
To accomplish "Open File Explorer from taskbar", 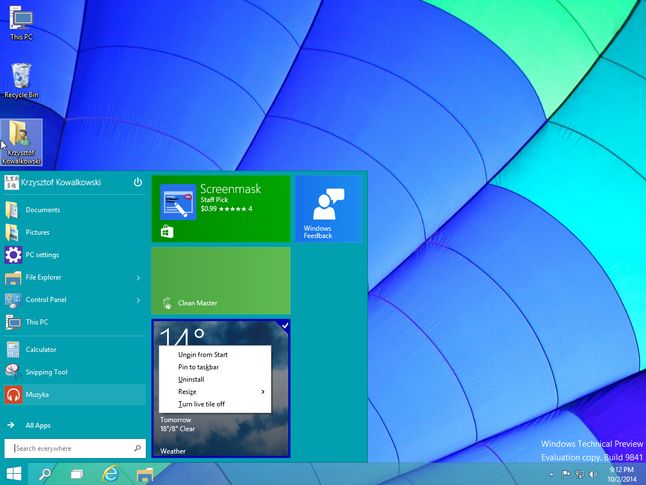I will tap(145, 474).
